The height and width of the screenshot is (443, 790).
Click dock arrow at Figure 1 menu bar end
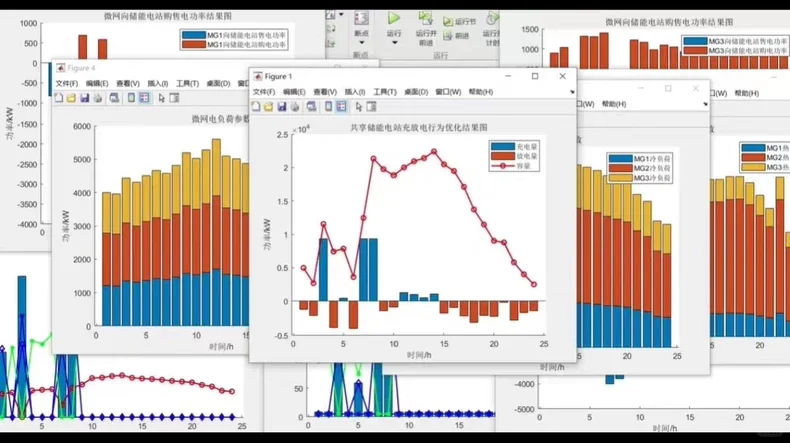(x=572, y=92)
